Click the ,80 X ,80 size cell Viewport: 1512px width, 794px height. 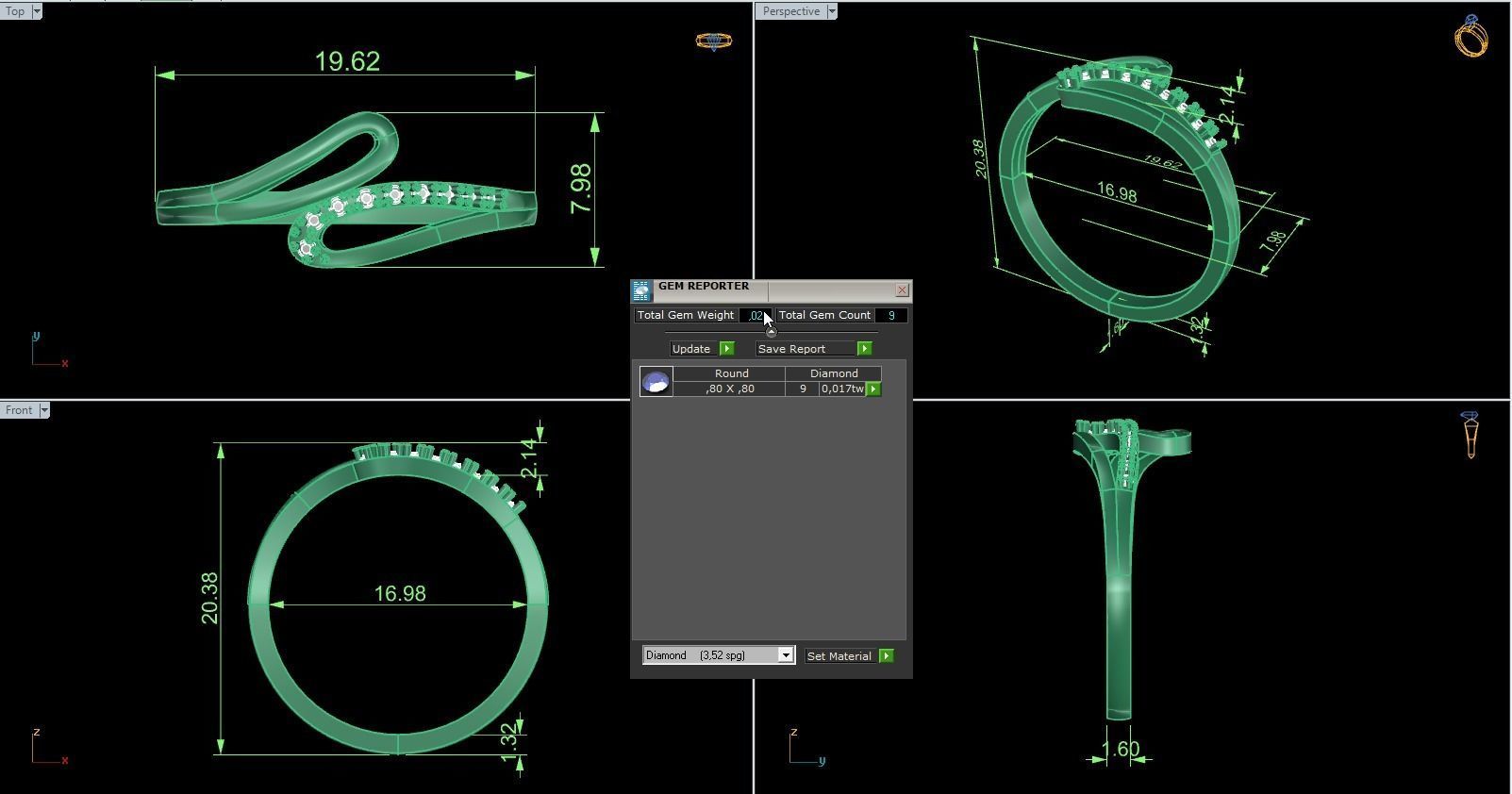pos(730,389)
